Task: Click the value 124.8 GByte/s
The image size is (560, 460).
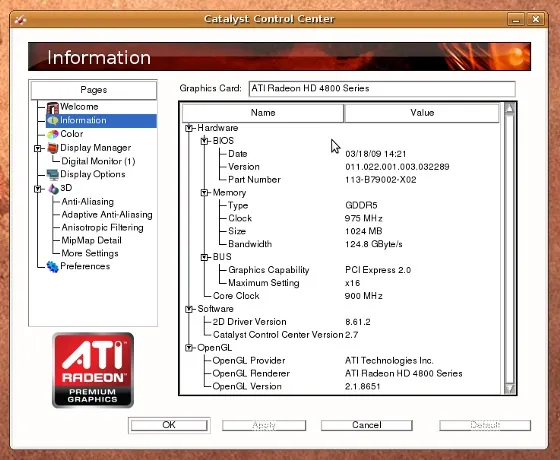Action: point(374,244)
